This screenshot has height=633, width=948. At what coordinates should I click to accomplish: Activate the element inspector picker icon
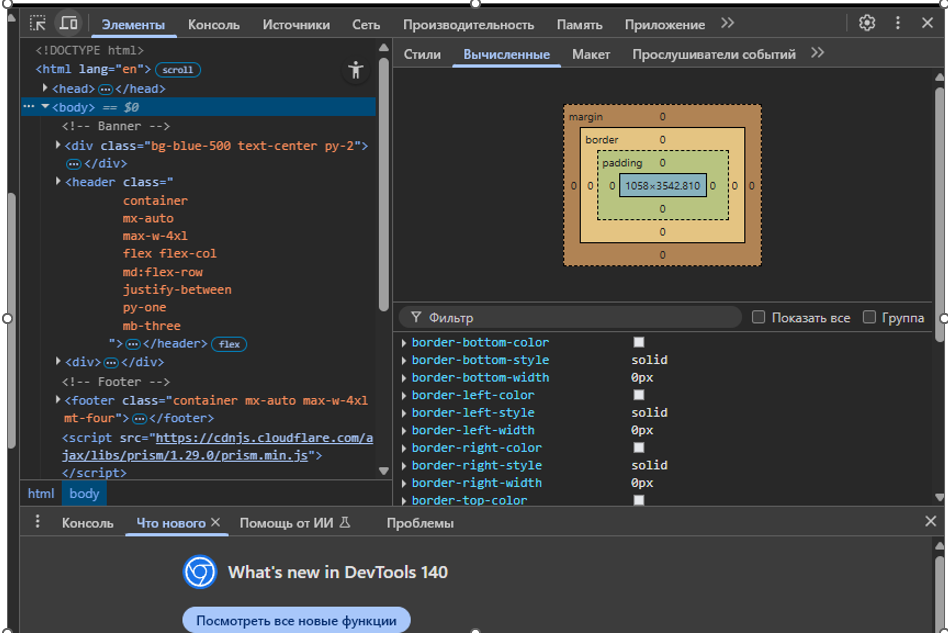(x=38, y=23)
